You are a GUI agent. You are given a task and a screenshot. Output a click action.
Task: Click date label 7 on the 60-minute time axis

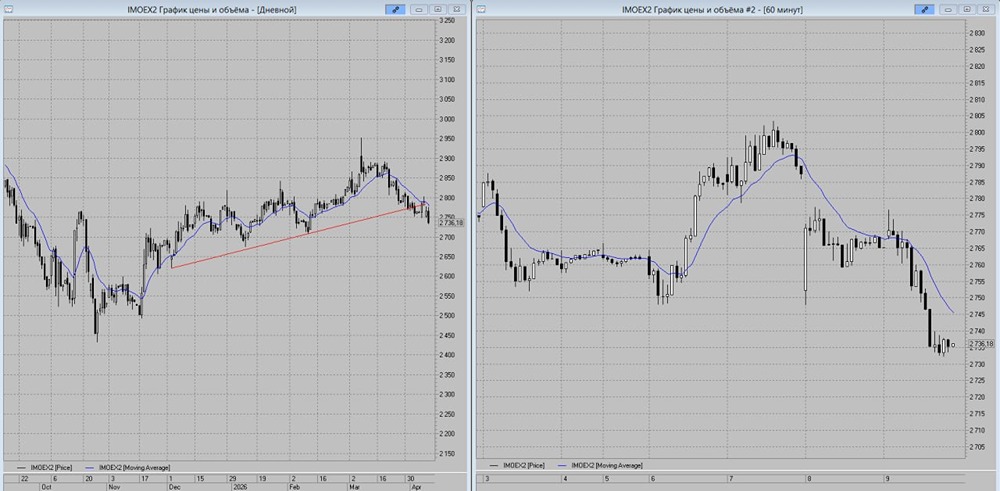[x=731, y=478]
